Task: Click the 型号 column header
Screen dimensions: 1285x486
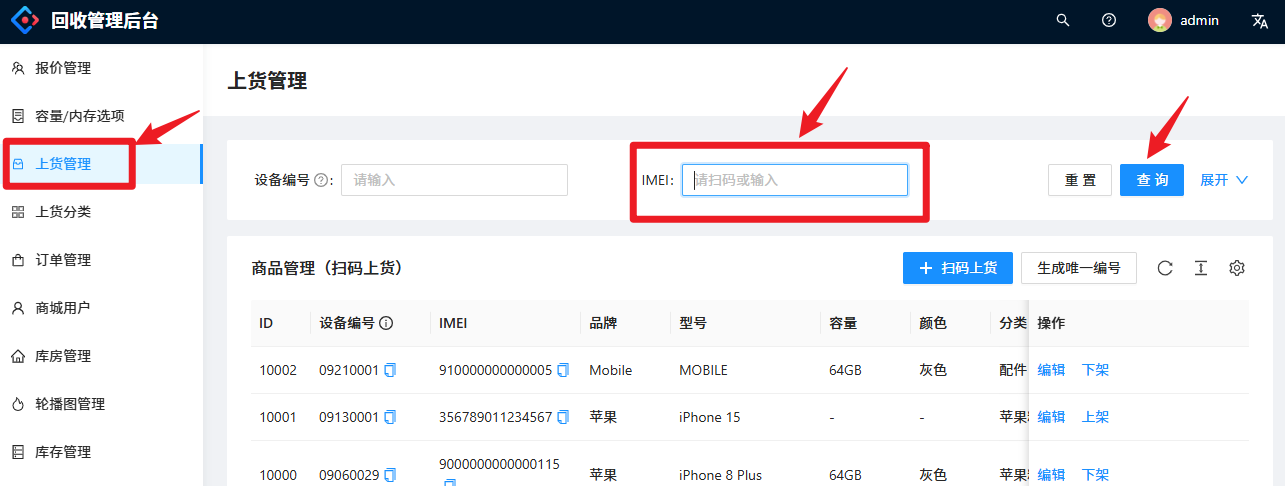Action: pyautogui.click(x=693, y=323)
